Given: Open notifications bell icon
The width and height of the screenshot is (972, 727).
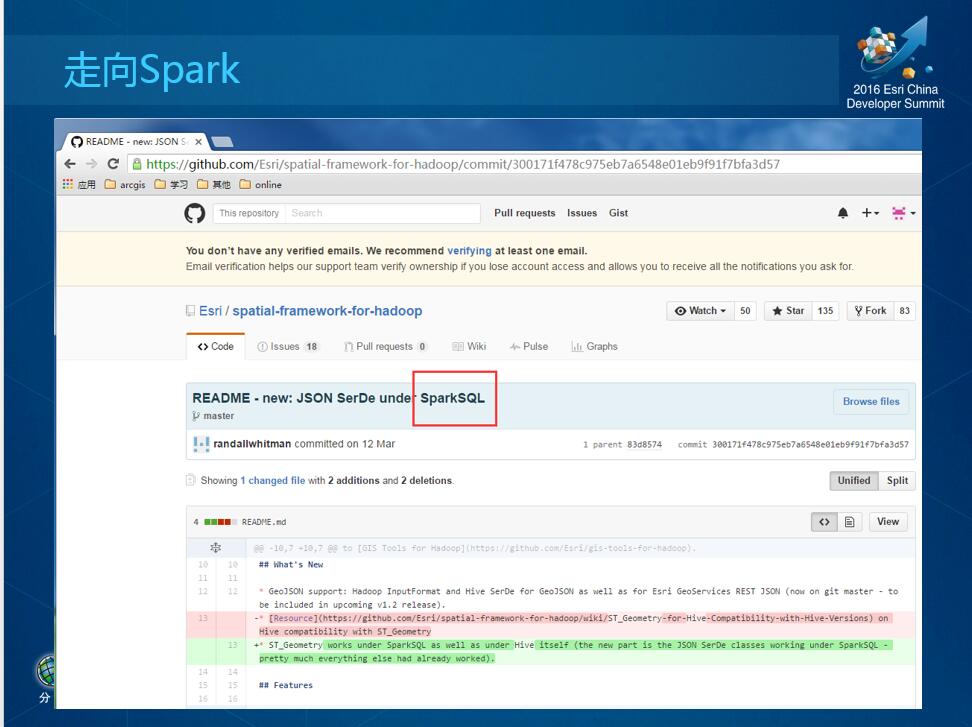Looking at the screenshot, I should pyautogui.click(x=843, y=213).
